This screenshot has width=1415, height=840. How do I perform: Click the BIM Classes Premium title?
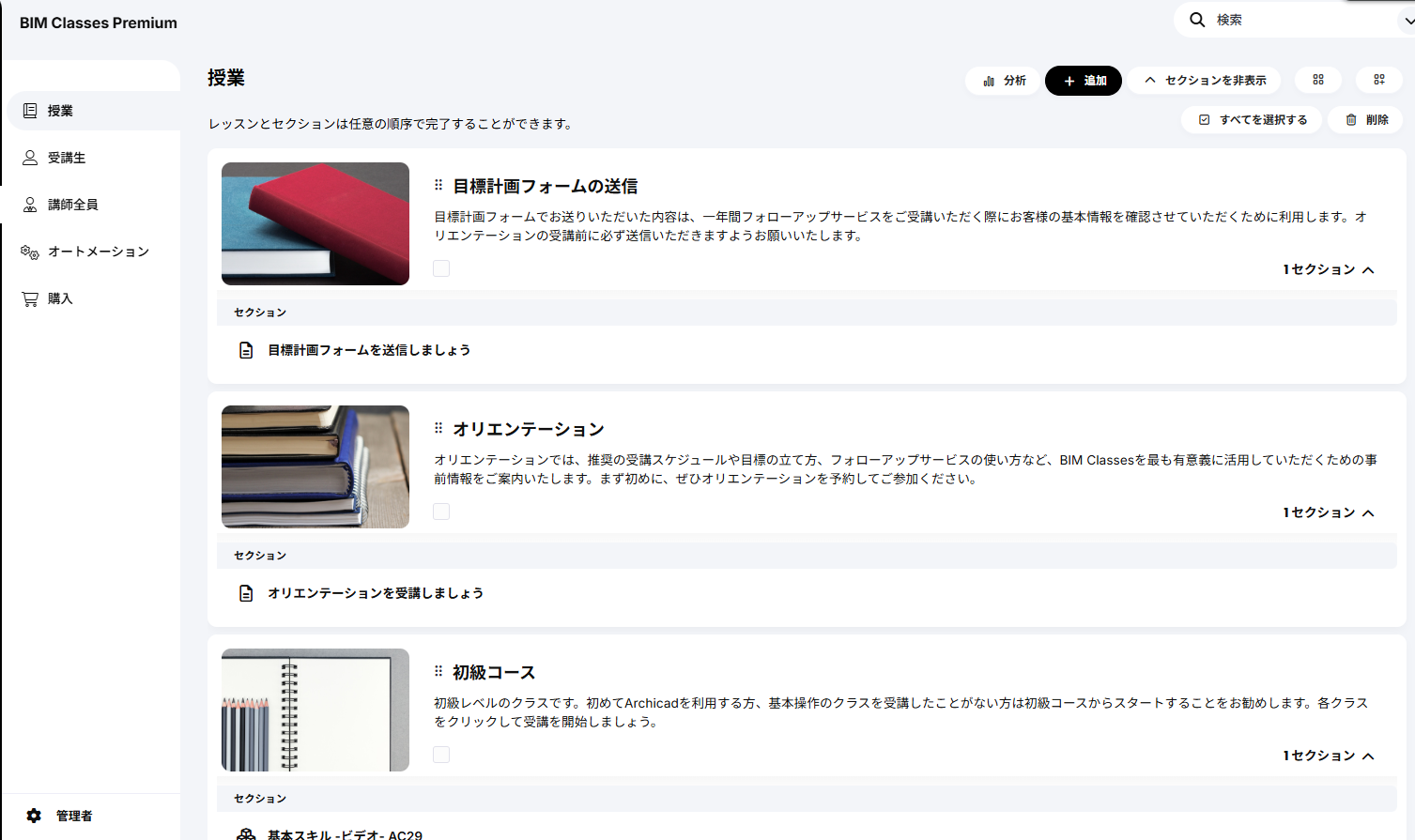[99, 23]
